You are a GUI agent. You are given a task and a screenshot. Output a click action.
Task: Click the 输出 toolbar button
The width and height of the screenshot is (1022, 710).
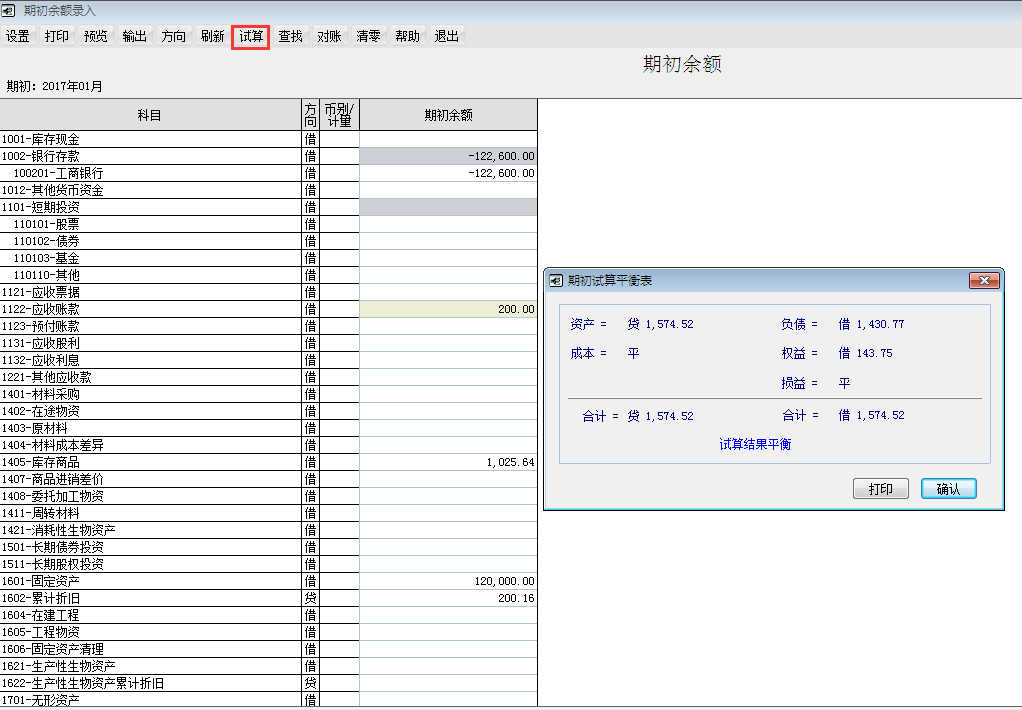click(135, 37)
